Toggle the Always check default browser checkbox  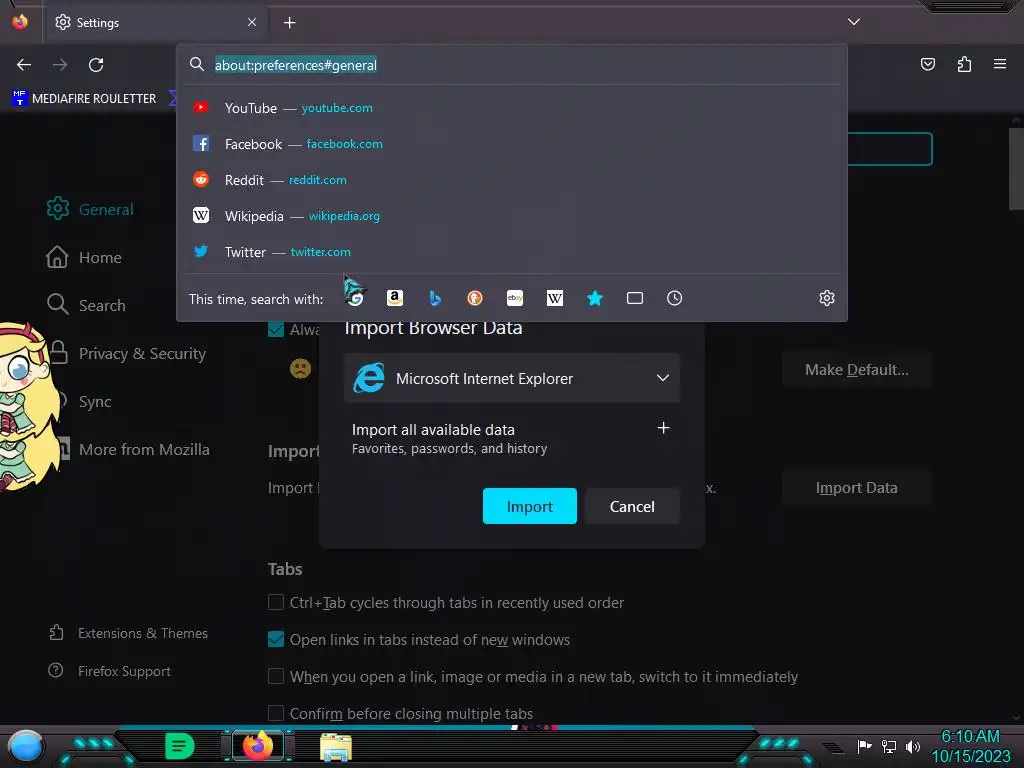pos(276,329)
